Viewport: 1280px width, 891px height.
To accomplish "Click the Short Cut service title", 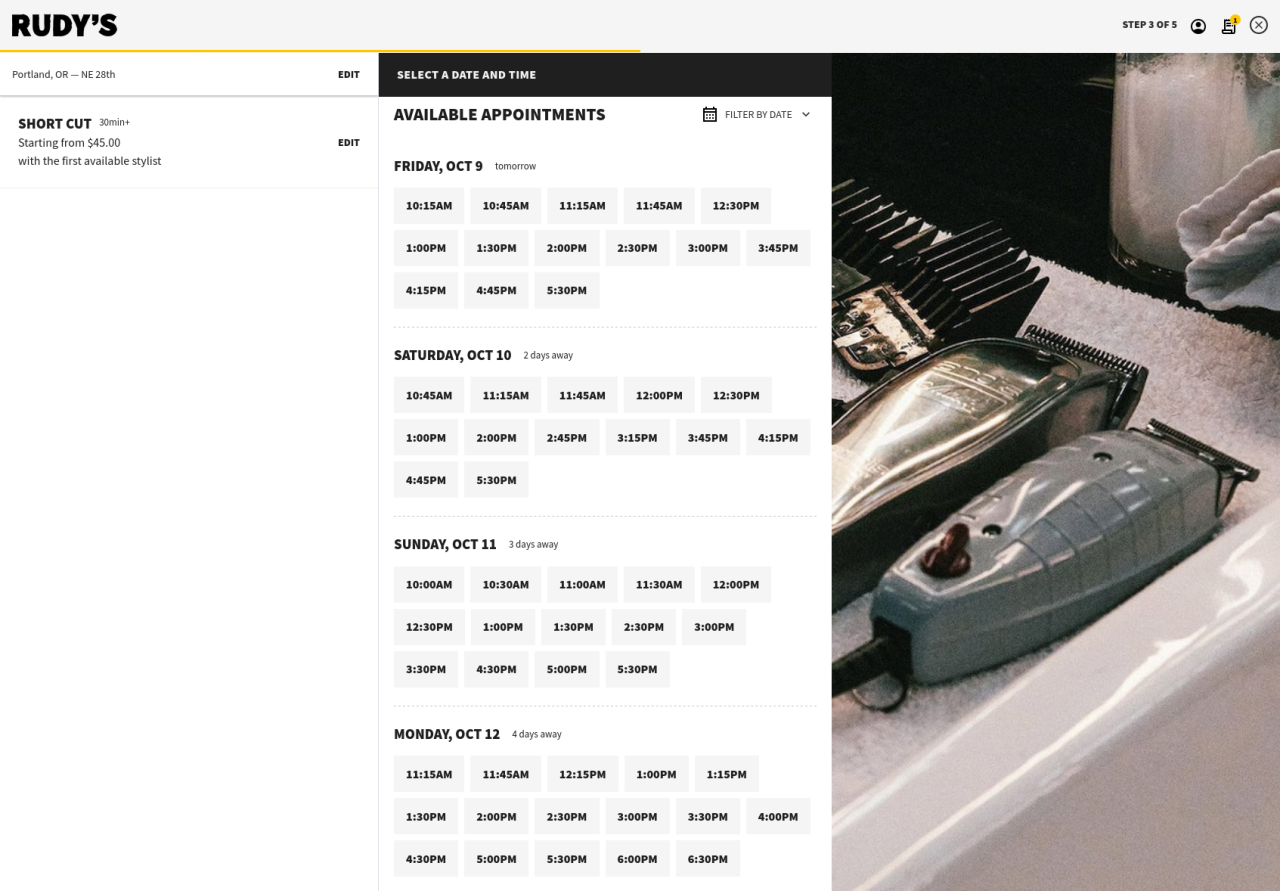I will pos(55,123).
